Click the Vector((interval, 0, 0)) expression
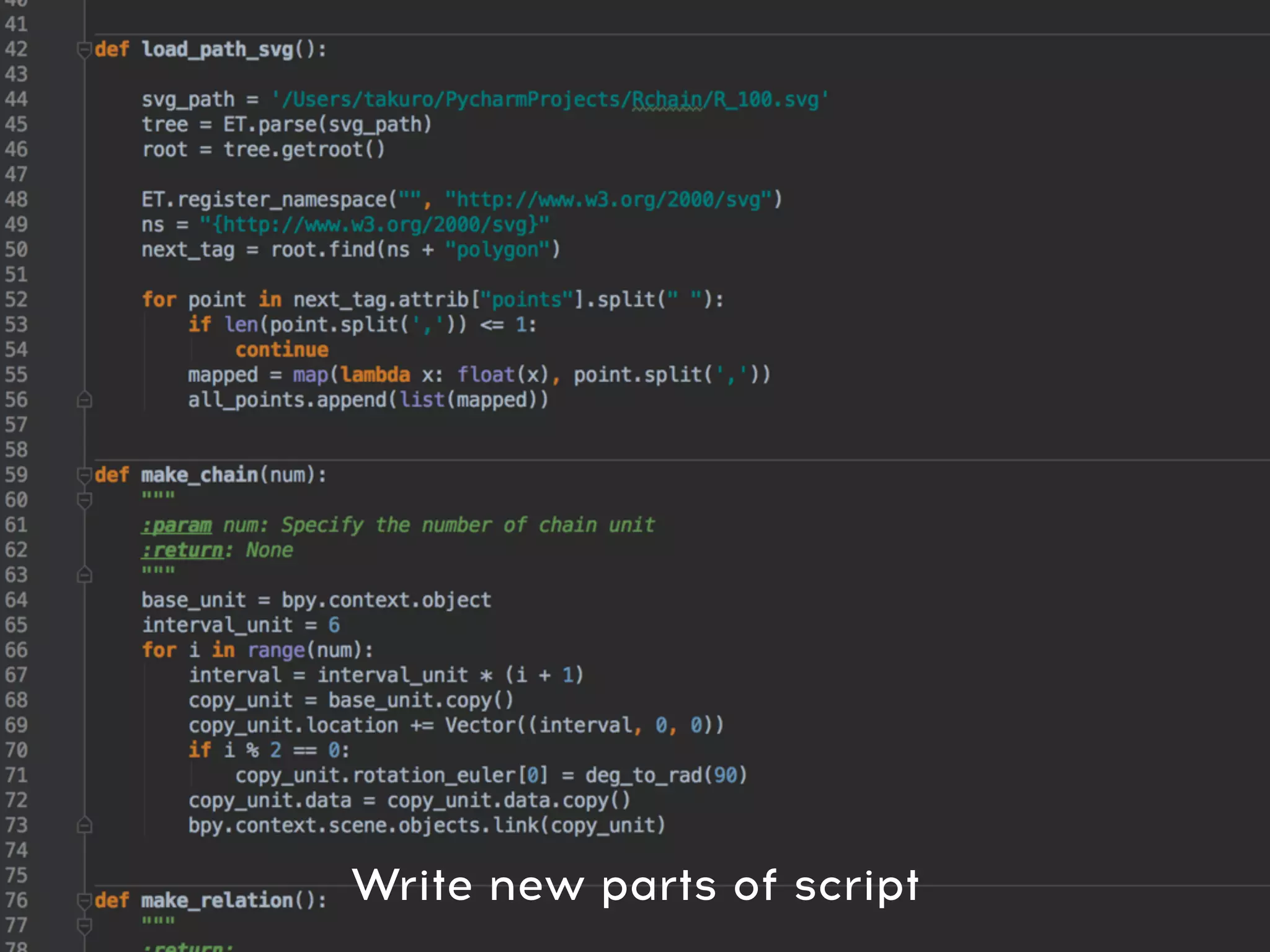Image resolution: width=1270 pixels, height=952 pixels. click(x=584, y=725)
